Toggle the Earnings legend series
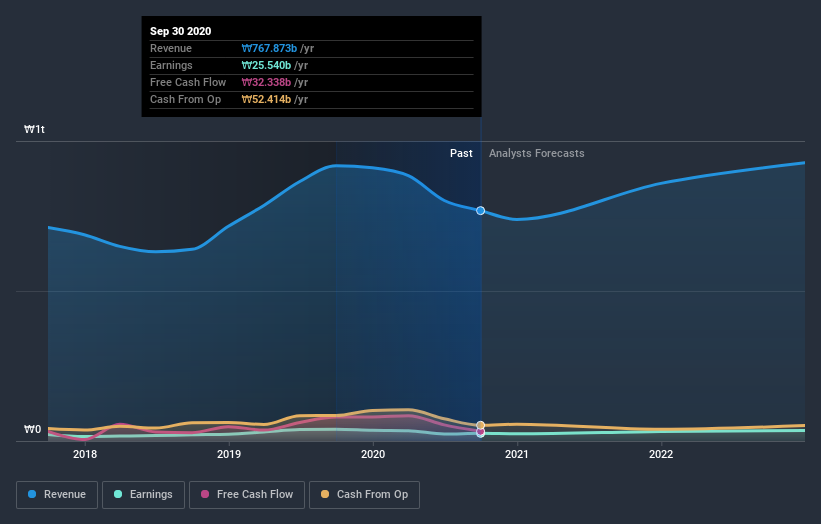This screenshot has width=821, height=524. [x=143, y=495]
